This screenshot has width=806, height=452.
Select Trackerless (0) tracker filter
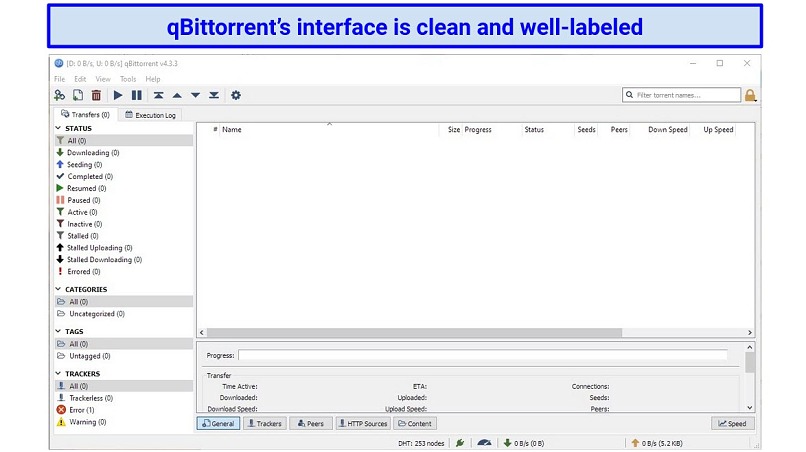(x=124, y=398)
